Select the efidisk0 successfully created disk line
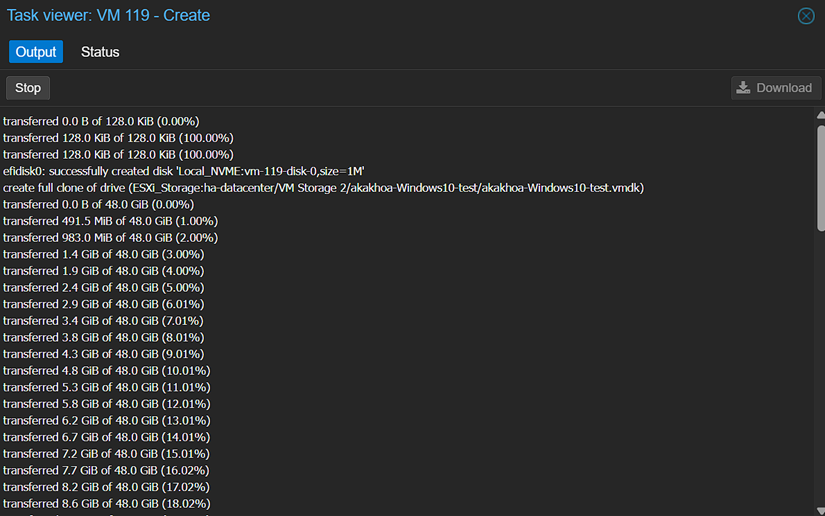 click(184, 171)
